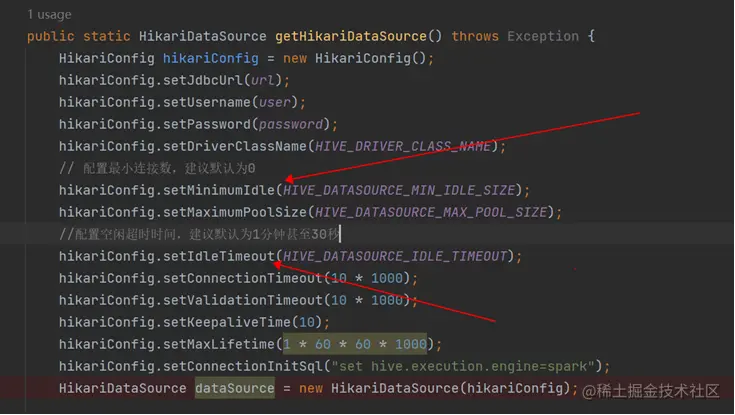Click the 'password' argument in setPassword

click(291, 124)
